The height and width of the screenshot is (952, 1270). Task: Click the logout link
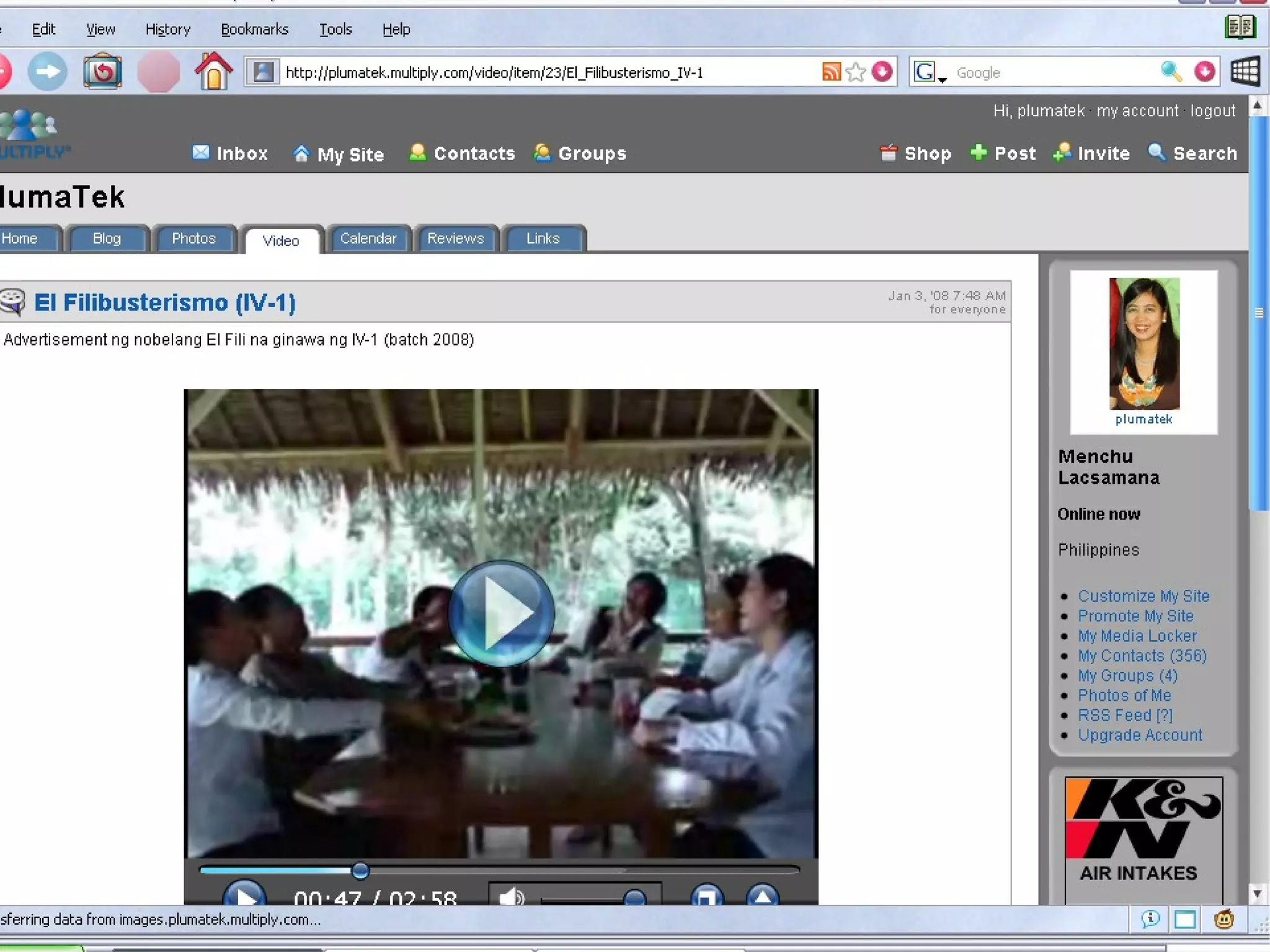1212,111
